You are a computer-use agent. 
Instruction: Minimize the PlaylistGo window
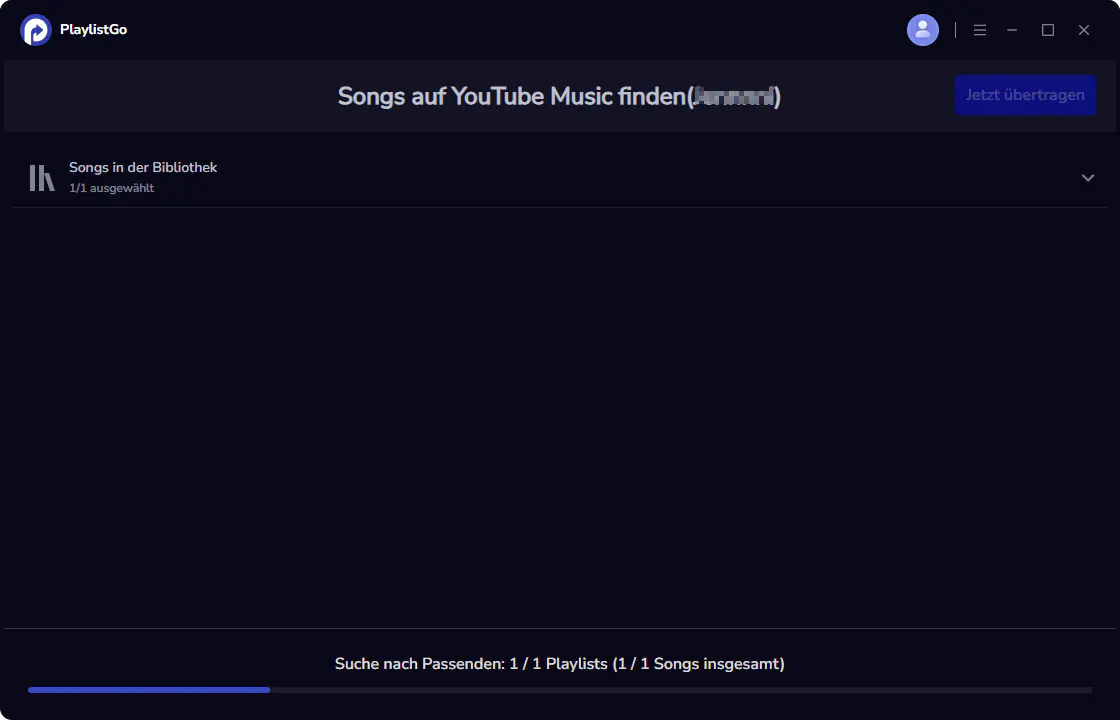(x=1012, y=30)
